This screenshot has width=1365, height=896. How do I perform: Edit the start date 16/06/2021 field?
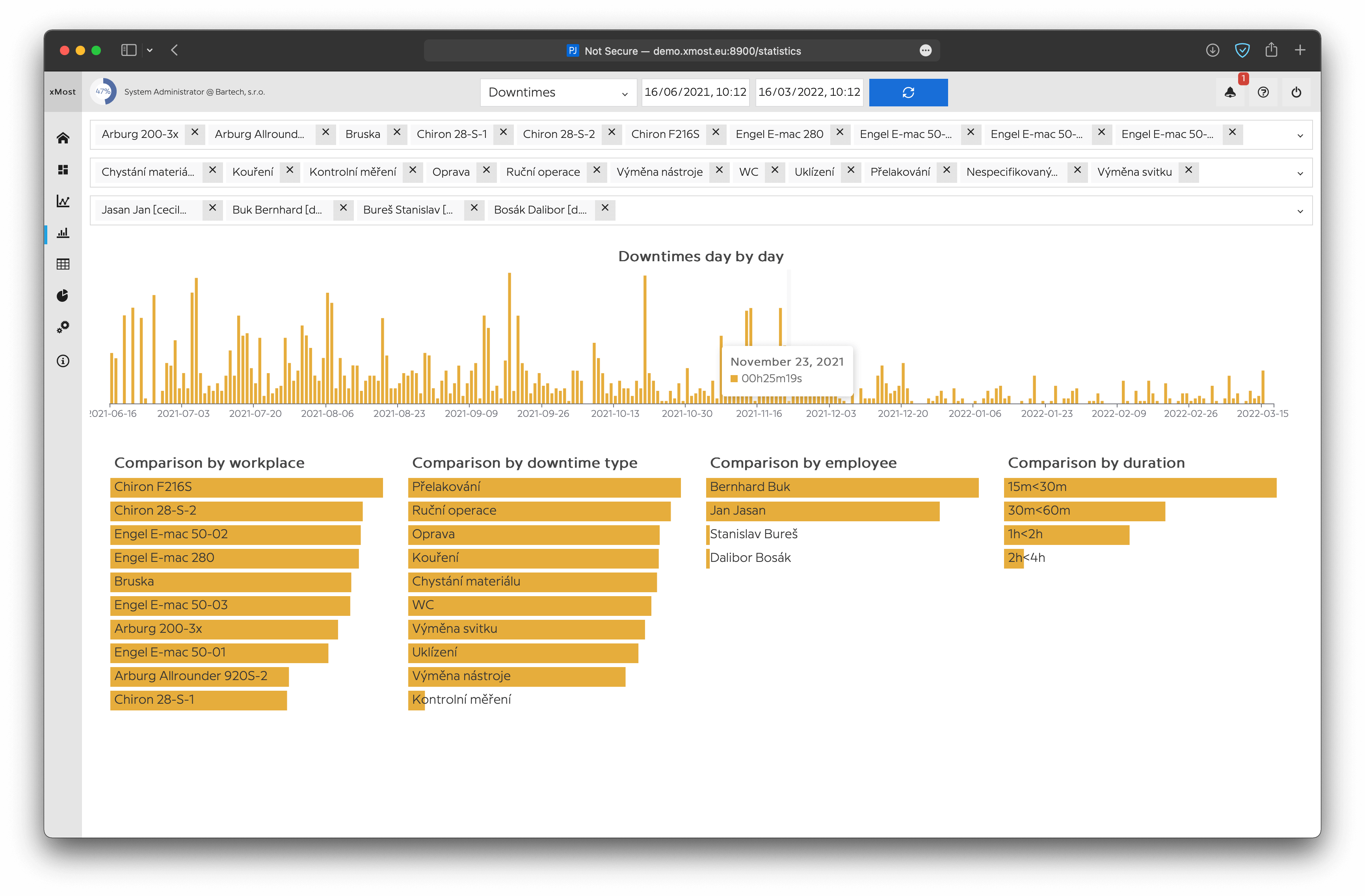[x=695, y=92]
